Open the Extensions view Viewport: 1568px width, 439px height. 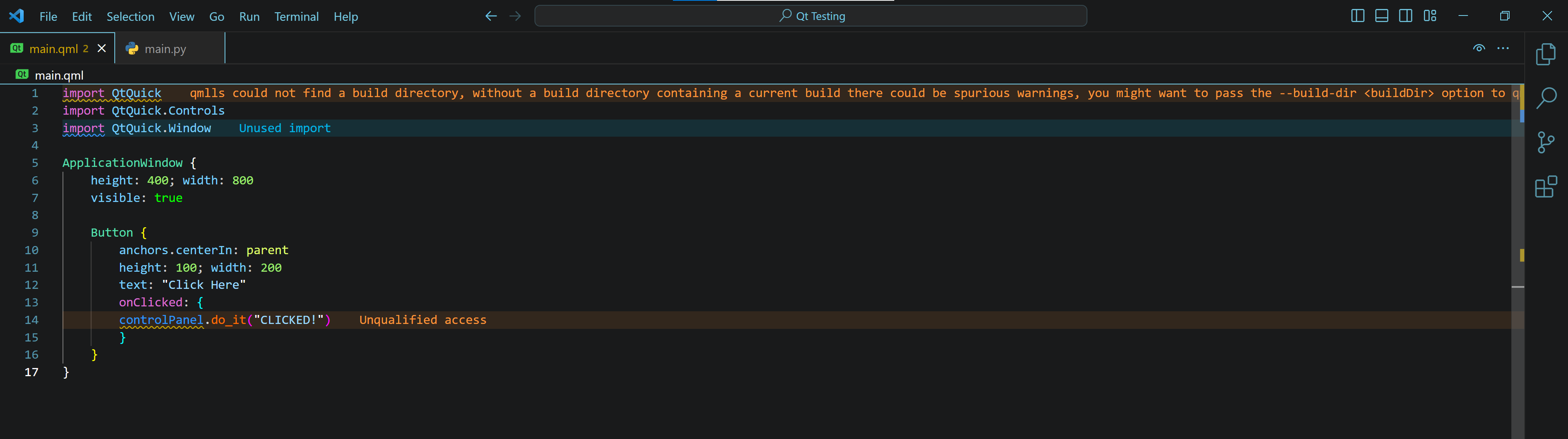[x=1546, y=187]
